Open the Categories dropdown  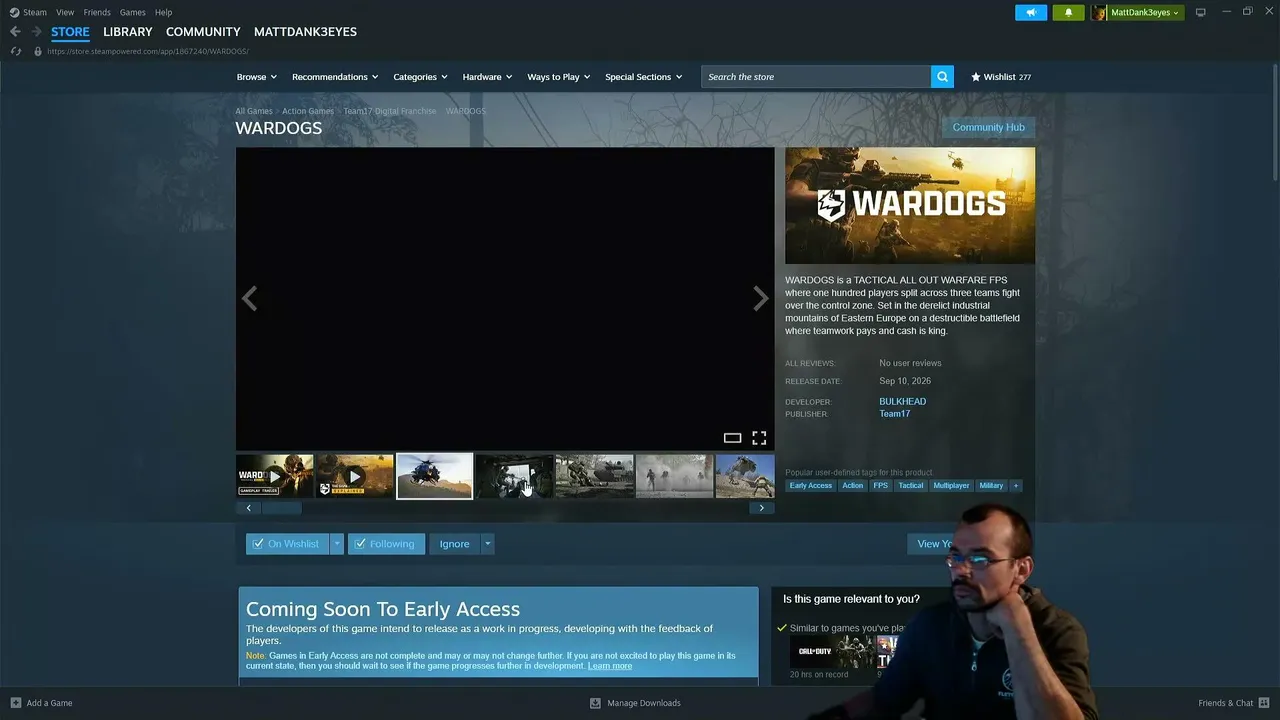pyautogui.click(x=420, y=77)
